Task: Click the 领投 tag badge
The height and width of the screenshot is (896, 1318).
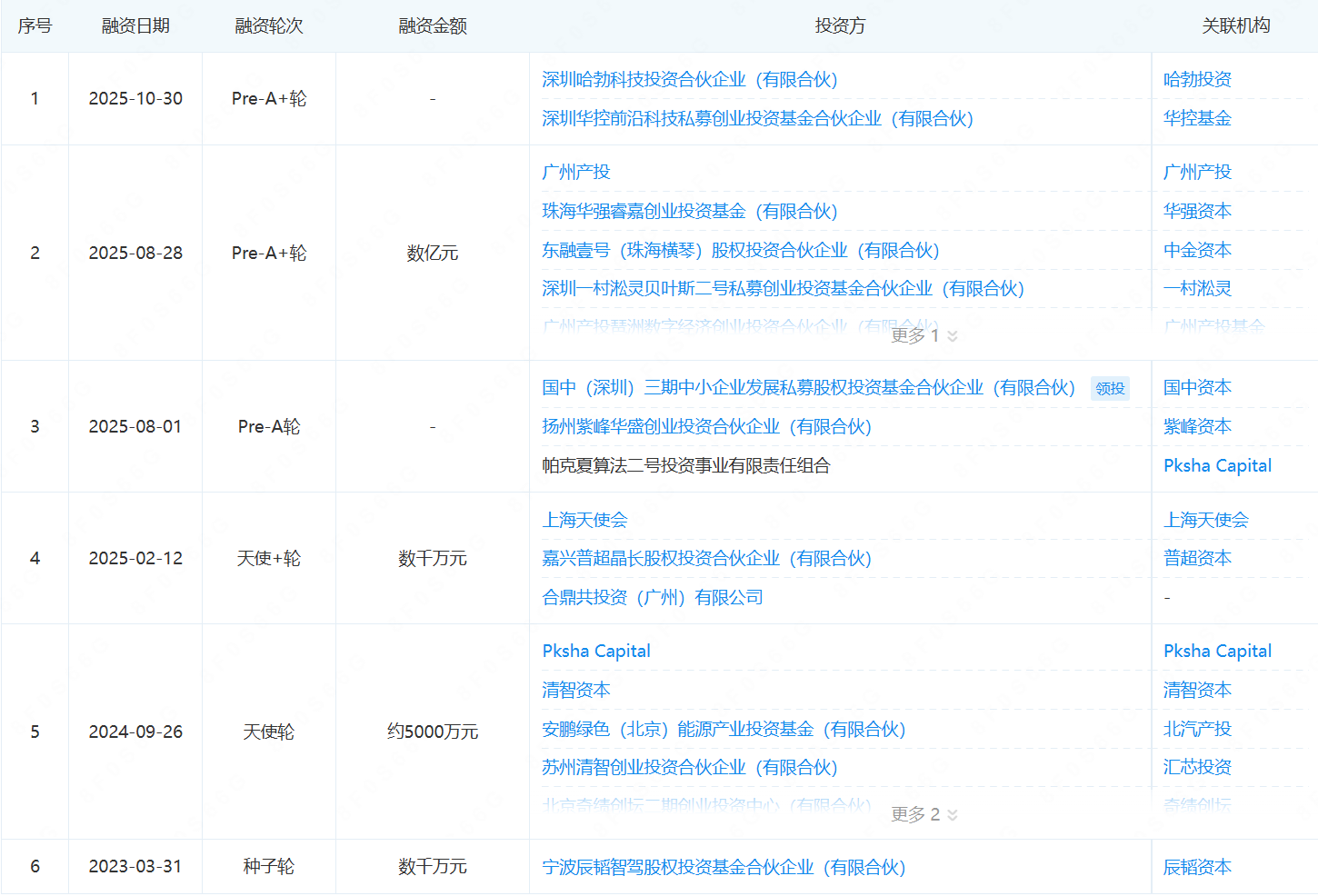Action: point(1109,389)
